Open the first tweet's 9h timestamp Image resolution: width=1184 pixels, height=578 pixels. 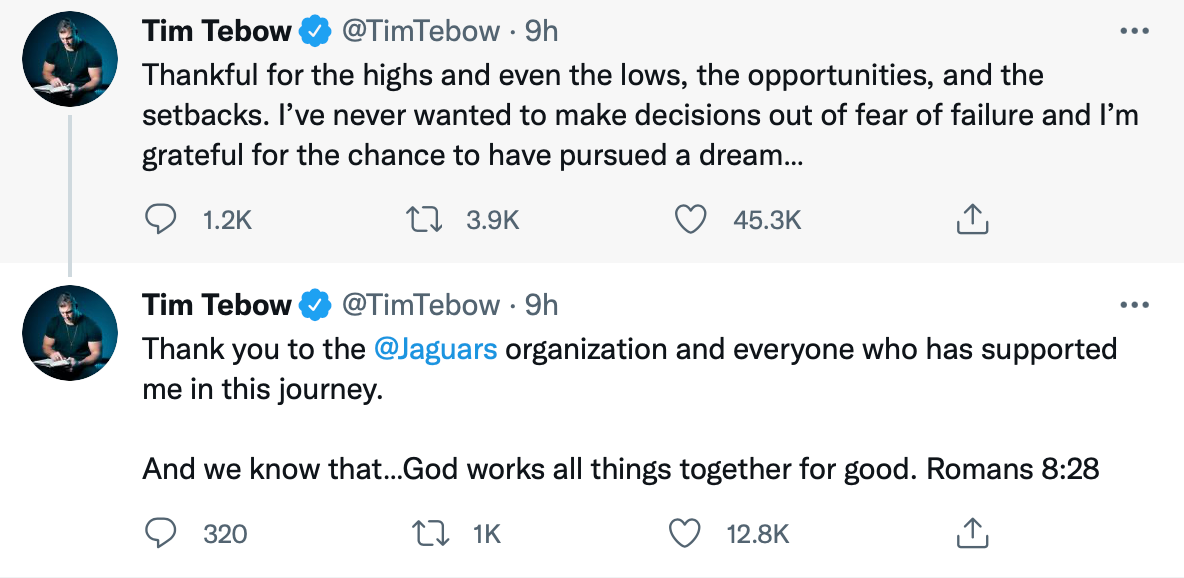click(542, 32)
